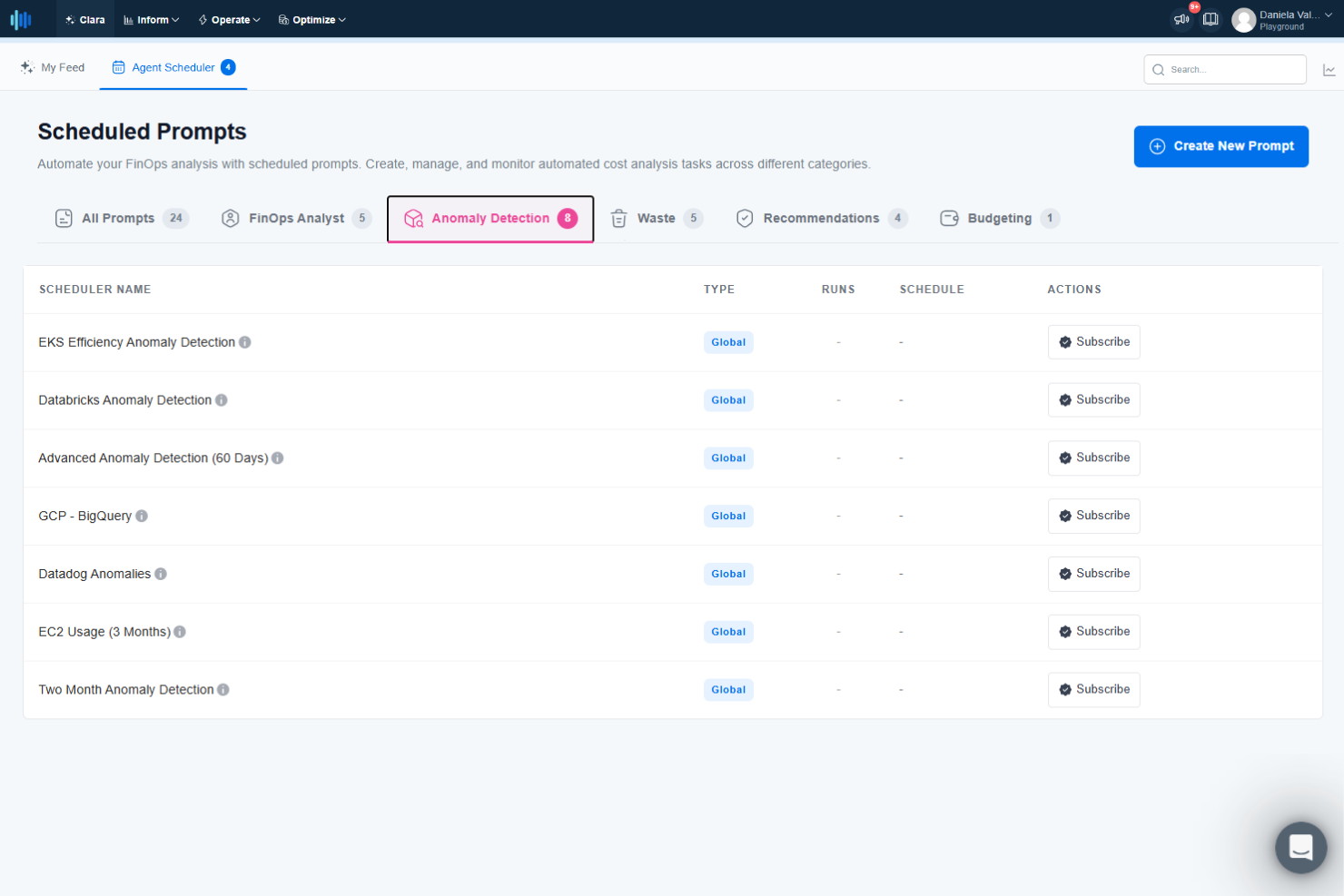Subscribe to Advanced Anomaly Detection (60 Days)
Viewport: 1344px width, 896px height.
[1093, 458]
